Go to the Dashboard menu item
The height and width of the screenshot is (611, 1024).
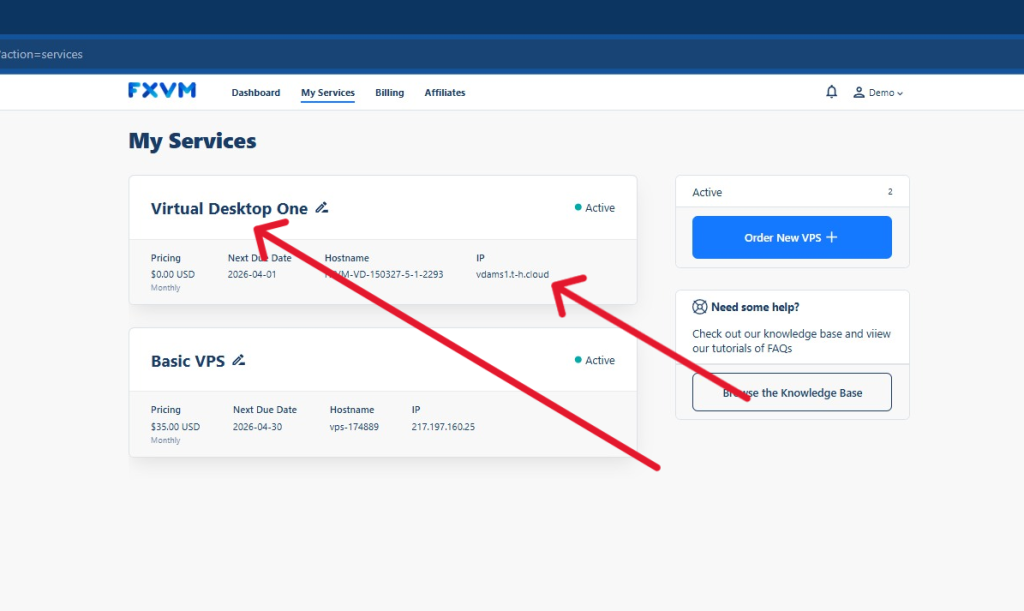coord(256,93)
